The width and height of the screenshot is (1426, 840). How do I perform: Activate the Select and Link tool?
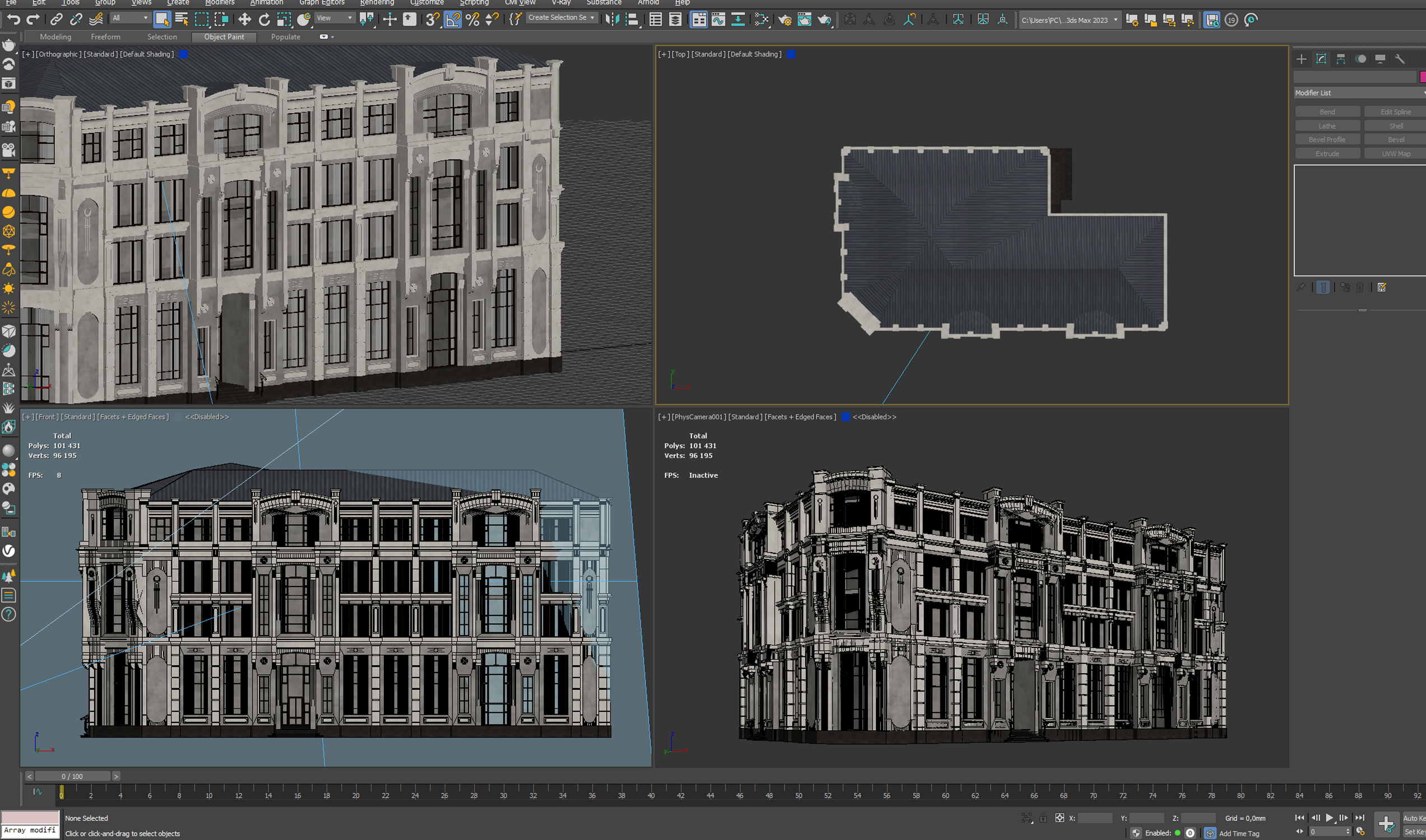pos(56,20)
